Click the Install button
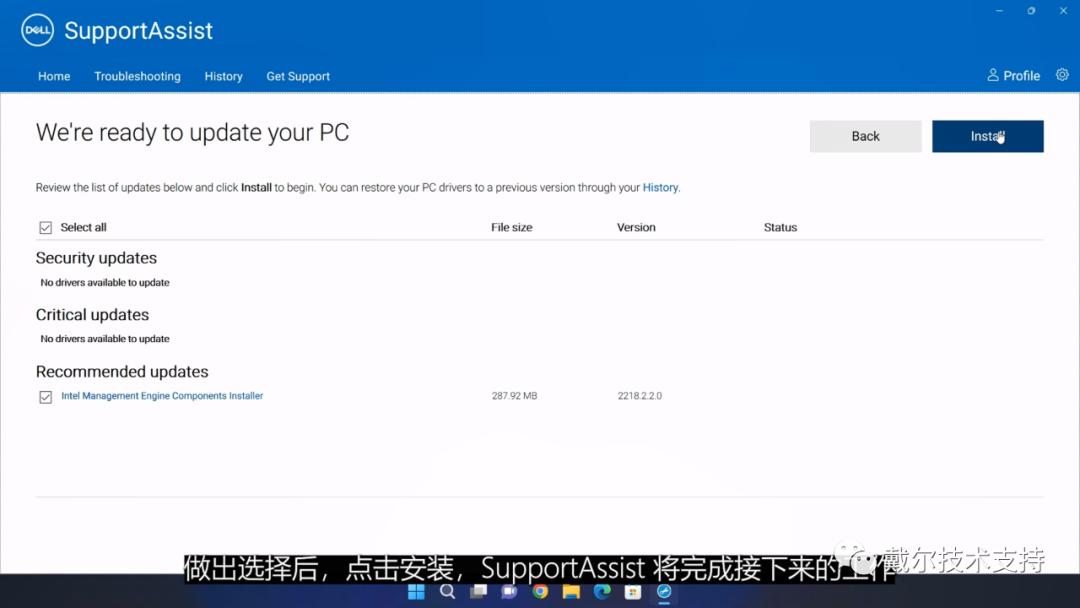 click(987, 136)
